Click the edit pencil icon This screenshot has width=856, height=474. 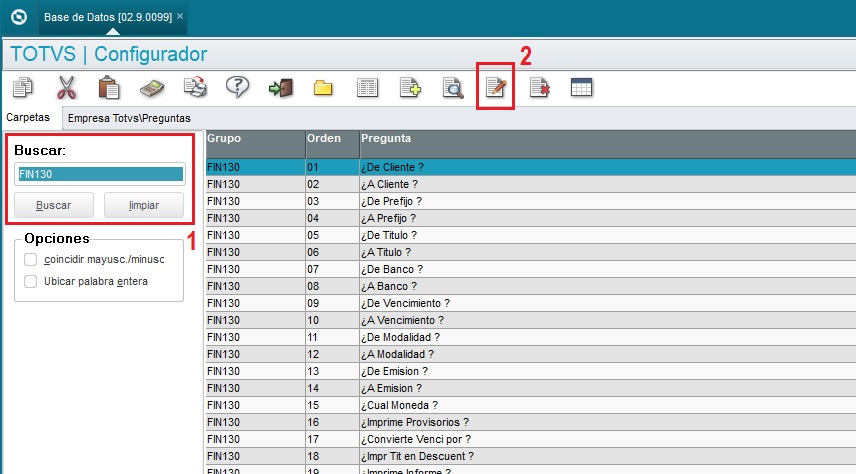[x=496, y=87]
